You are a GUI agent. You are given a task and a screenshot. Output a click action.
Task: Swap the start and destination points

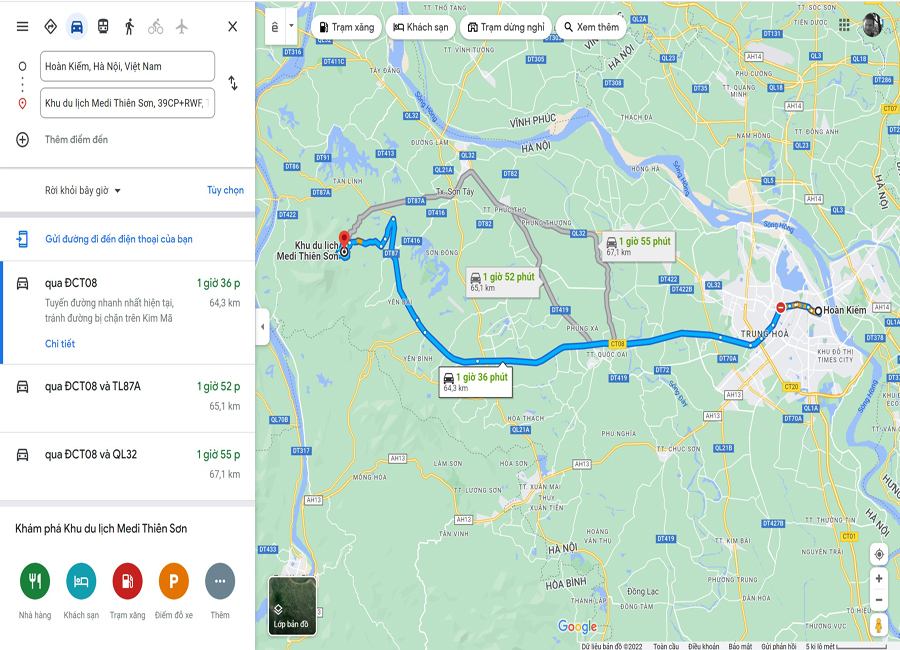click(232, 83)
